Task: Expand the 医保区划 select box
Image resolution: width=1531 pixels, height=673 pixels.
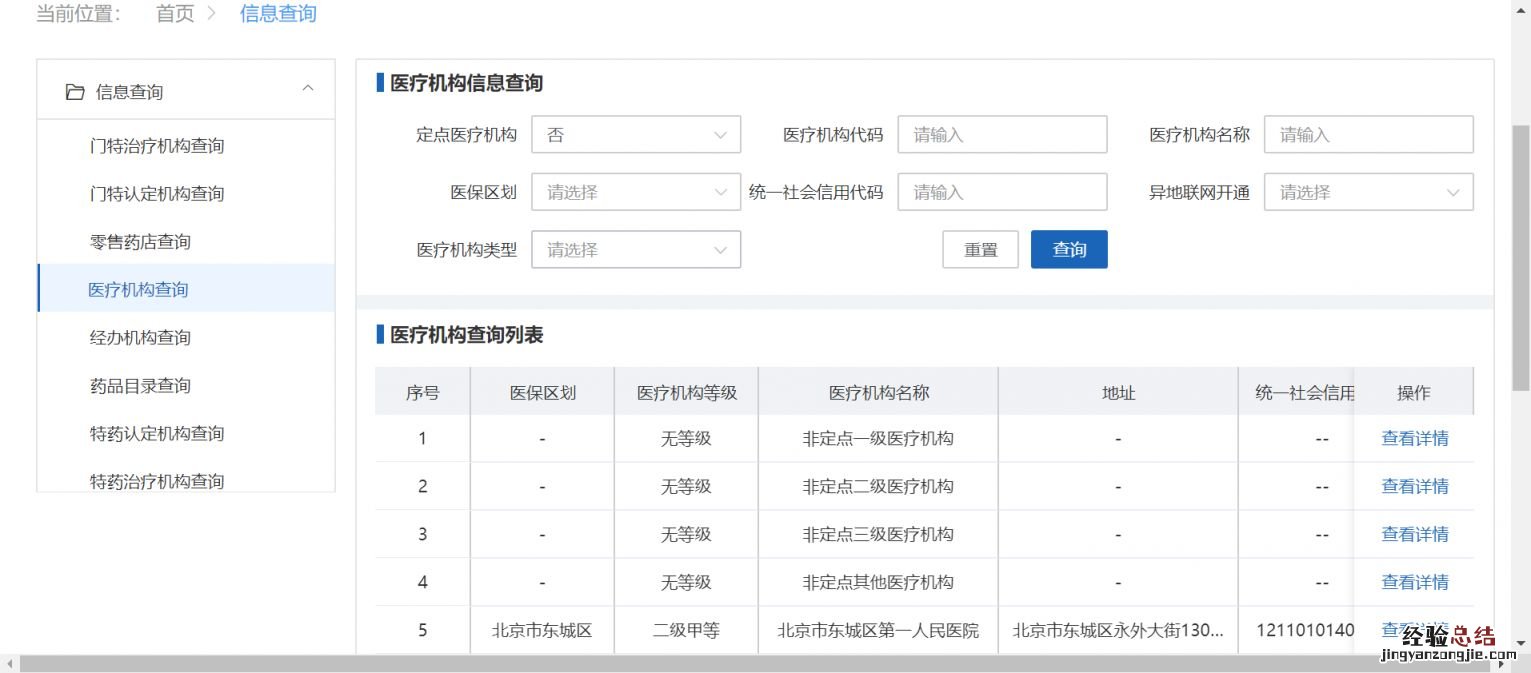Action: pos(635,192)
